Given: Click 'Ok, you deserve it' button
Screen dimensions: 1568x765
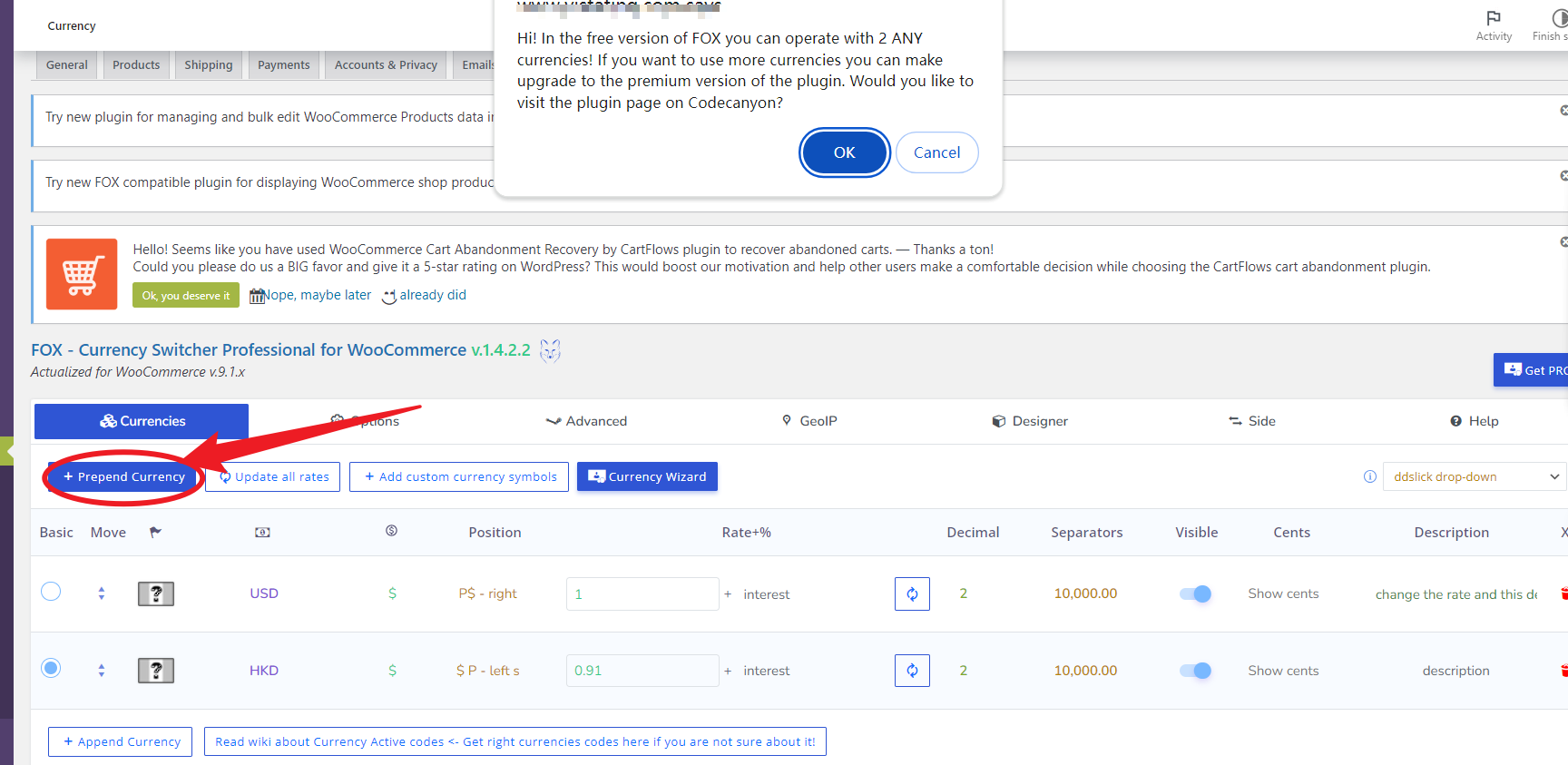Looking at the screenshot, I should 186,296.
